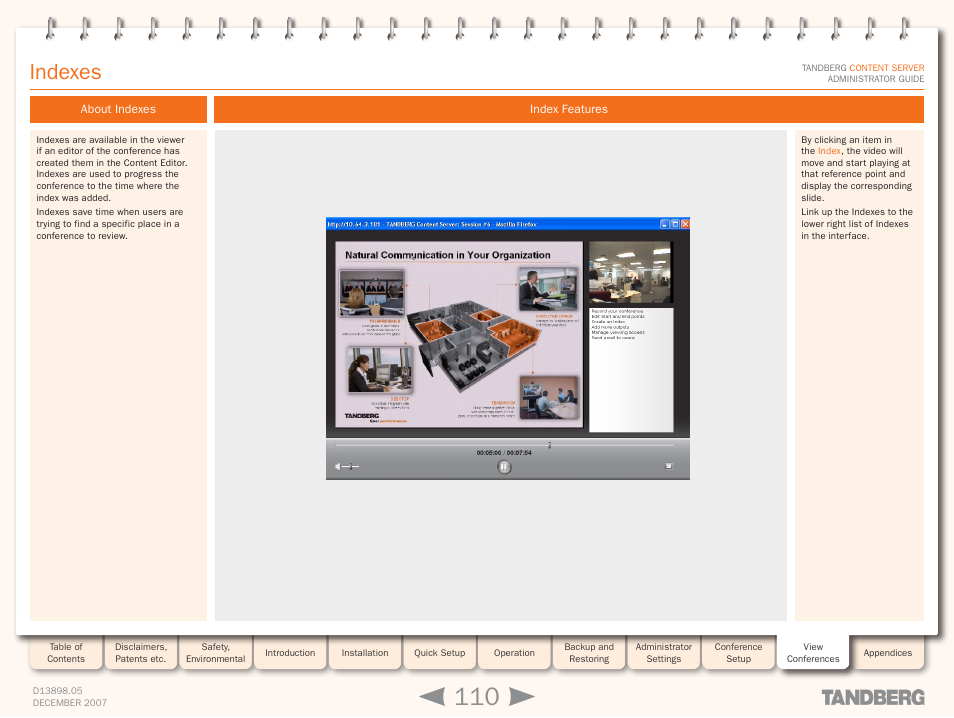The image size is (954, 718).
Task: Click the orange Index link in the text
Action: pyautogui.click(x=829, y=151)
